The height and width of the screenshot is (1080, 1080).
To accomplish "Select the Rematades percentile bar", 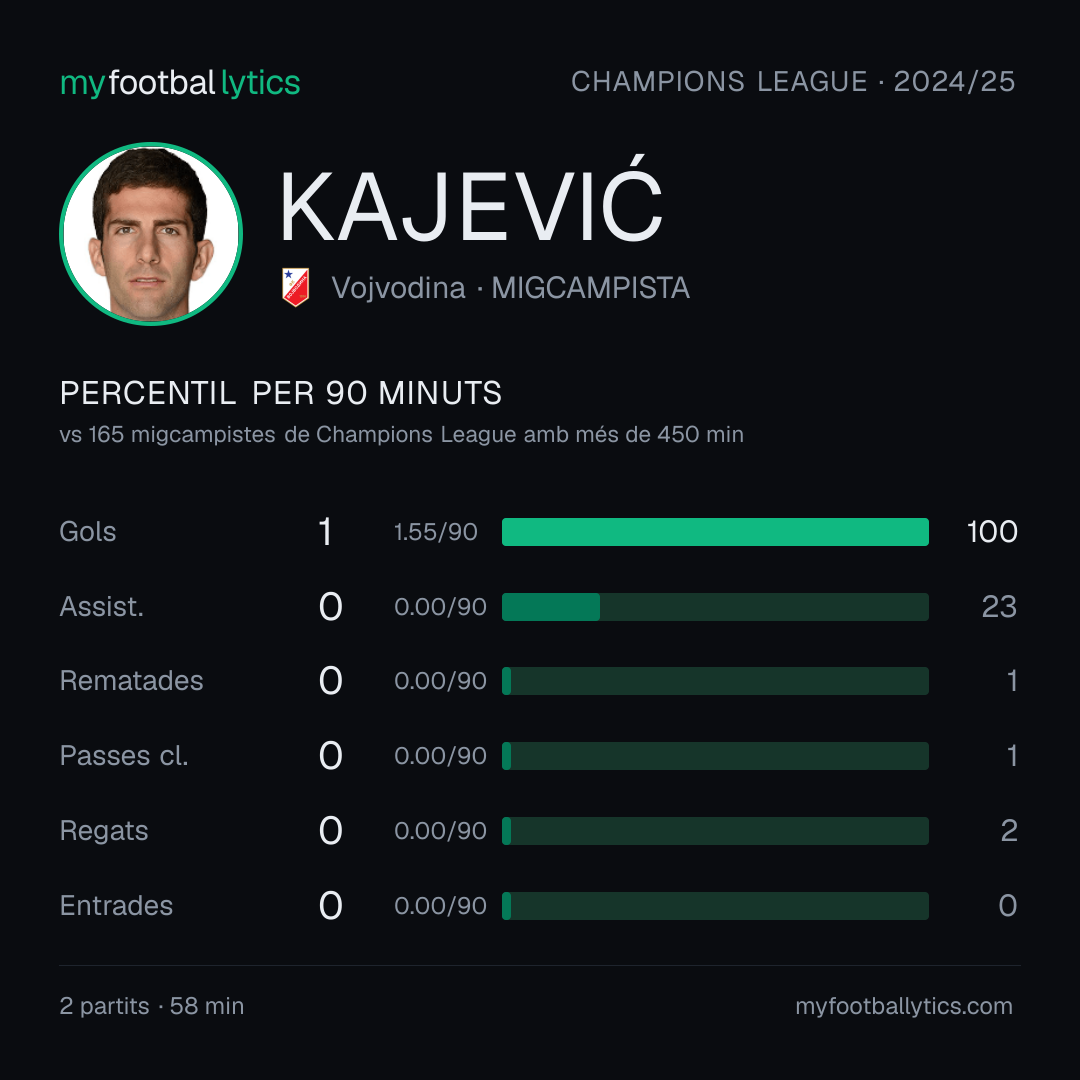I will pyautogui.click(x=715, y=681).
